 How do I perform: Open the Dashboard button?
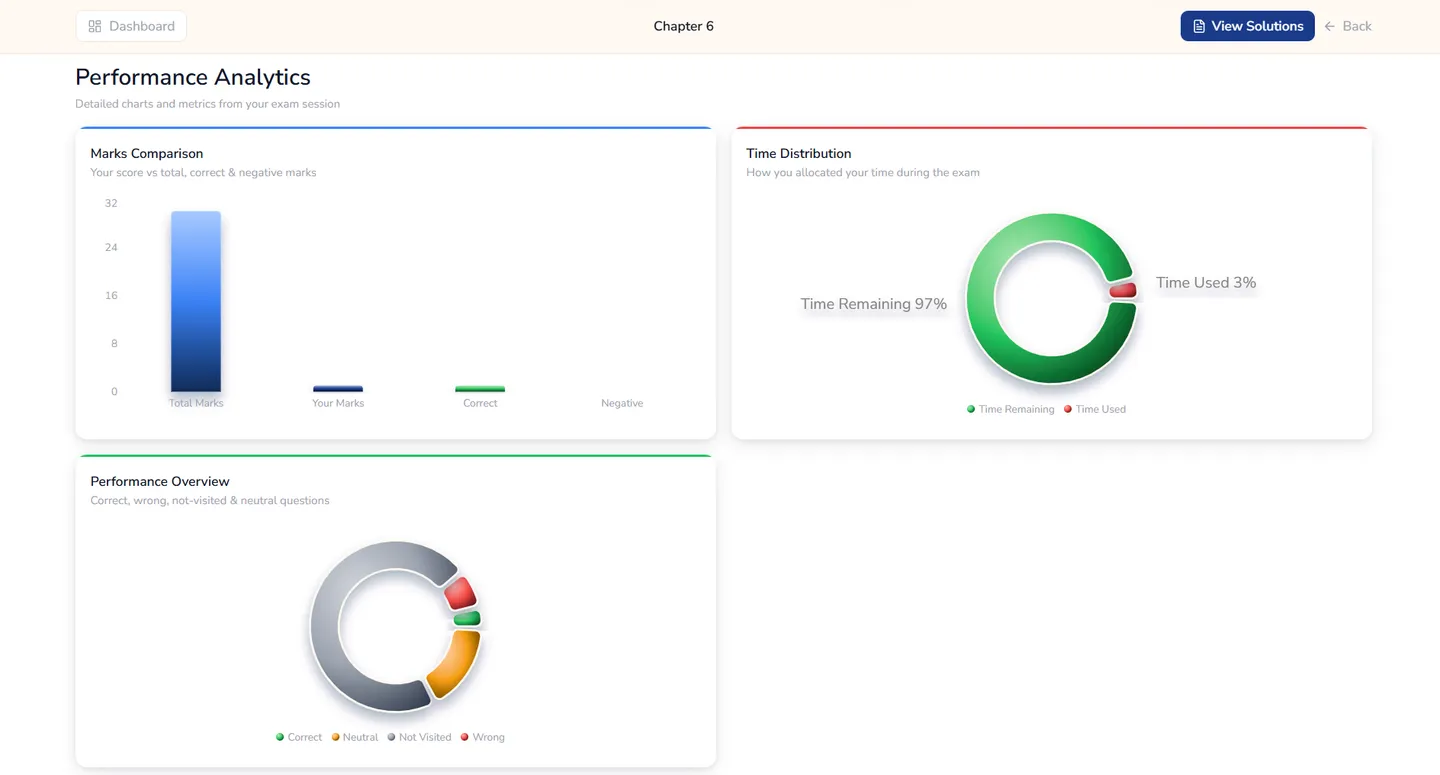click(131, 26)
